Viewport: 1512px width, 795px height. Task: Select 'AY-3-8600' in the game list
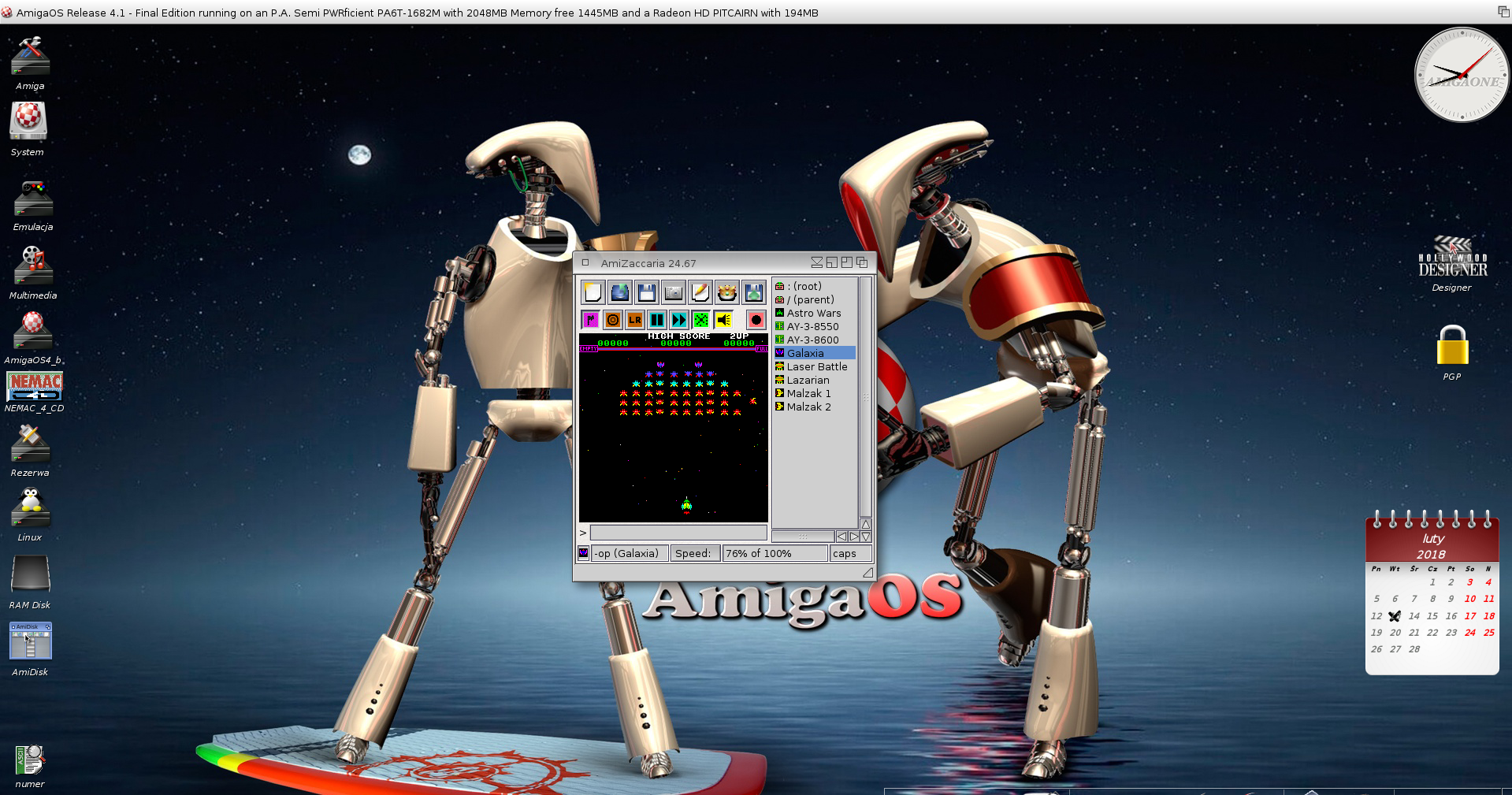(x=815, y=340)
